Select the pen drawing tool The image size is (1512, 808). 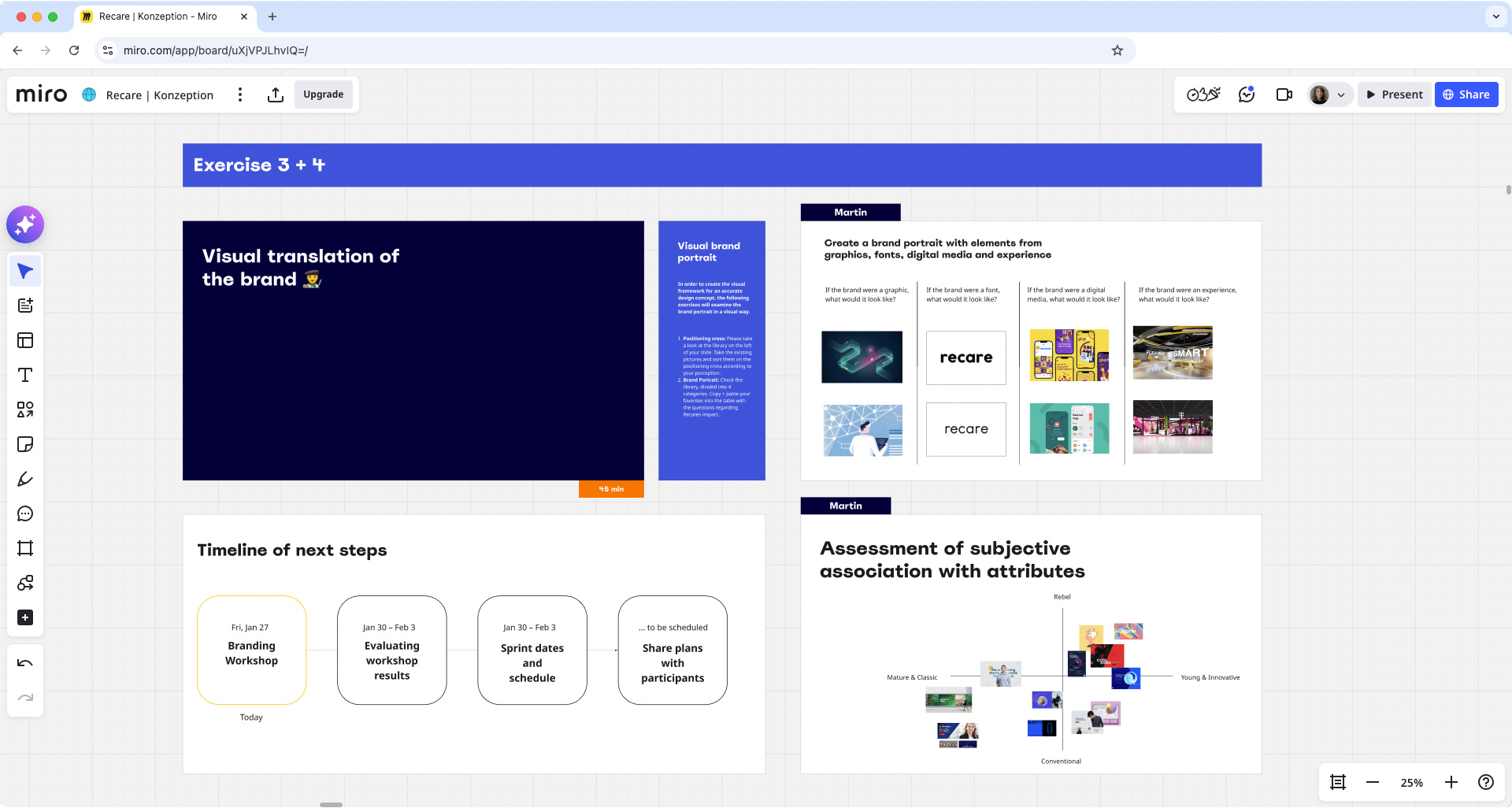coord(25,480)
